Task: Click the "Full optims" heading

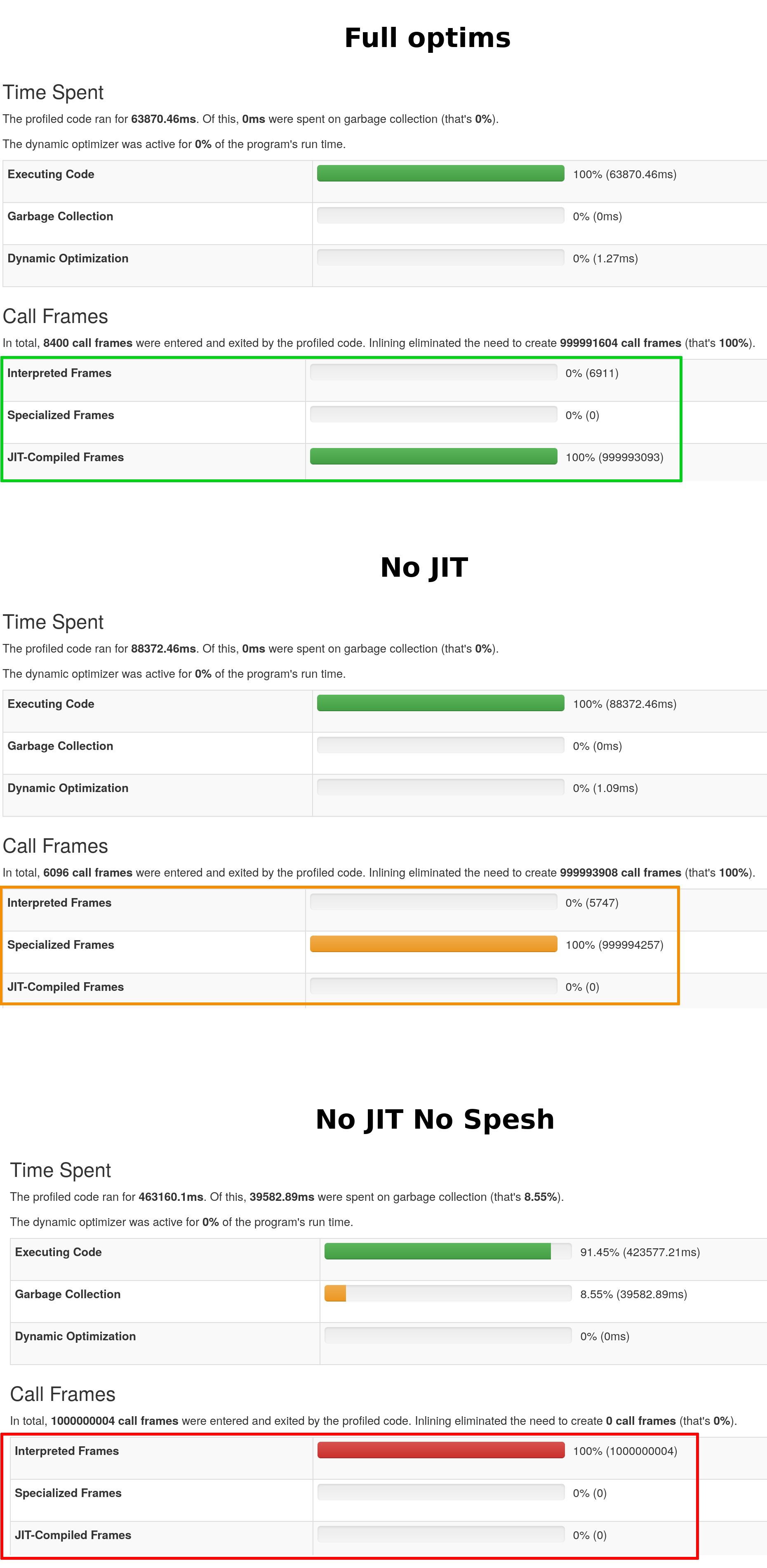Action: click(x=427, y=38)
